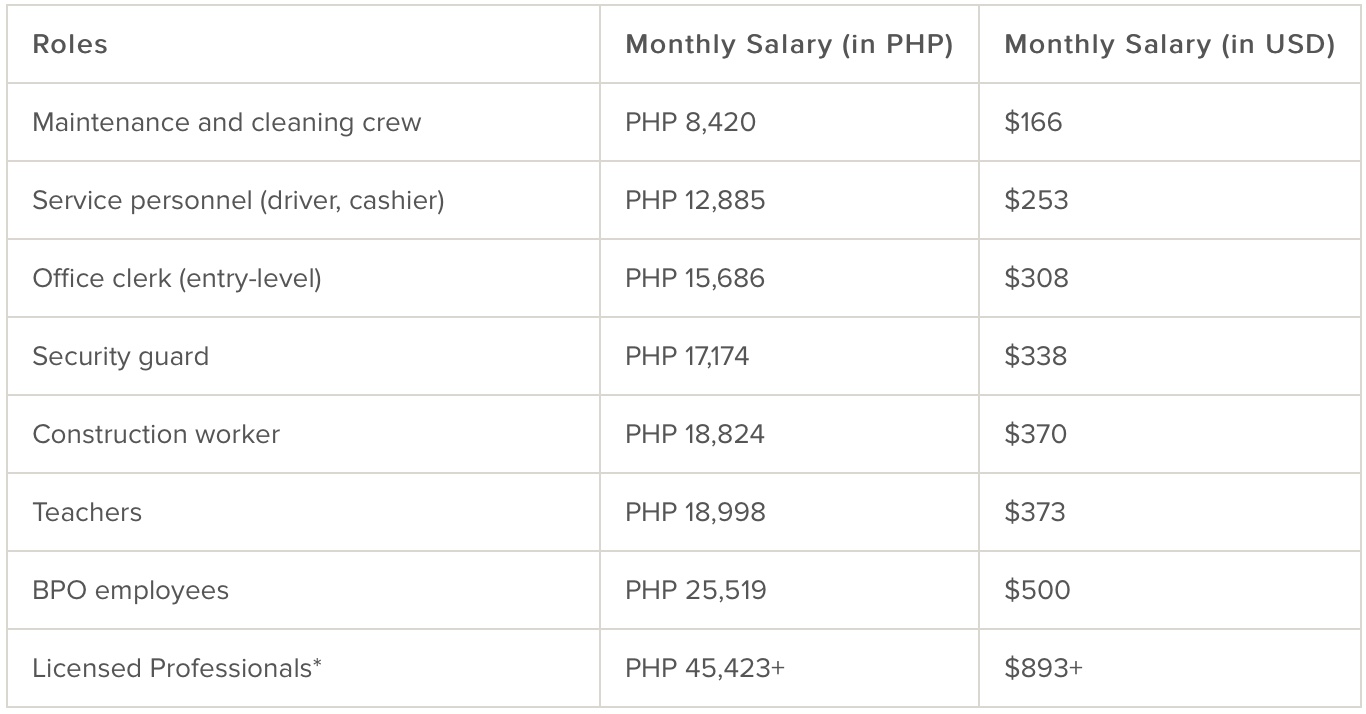This screenshot has height=714, width=1366.
Task: Click the Roles column header
Action: [70, 45]
